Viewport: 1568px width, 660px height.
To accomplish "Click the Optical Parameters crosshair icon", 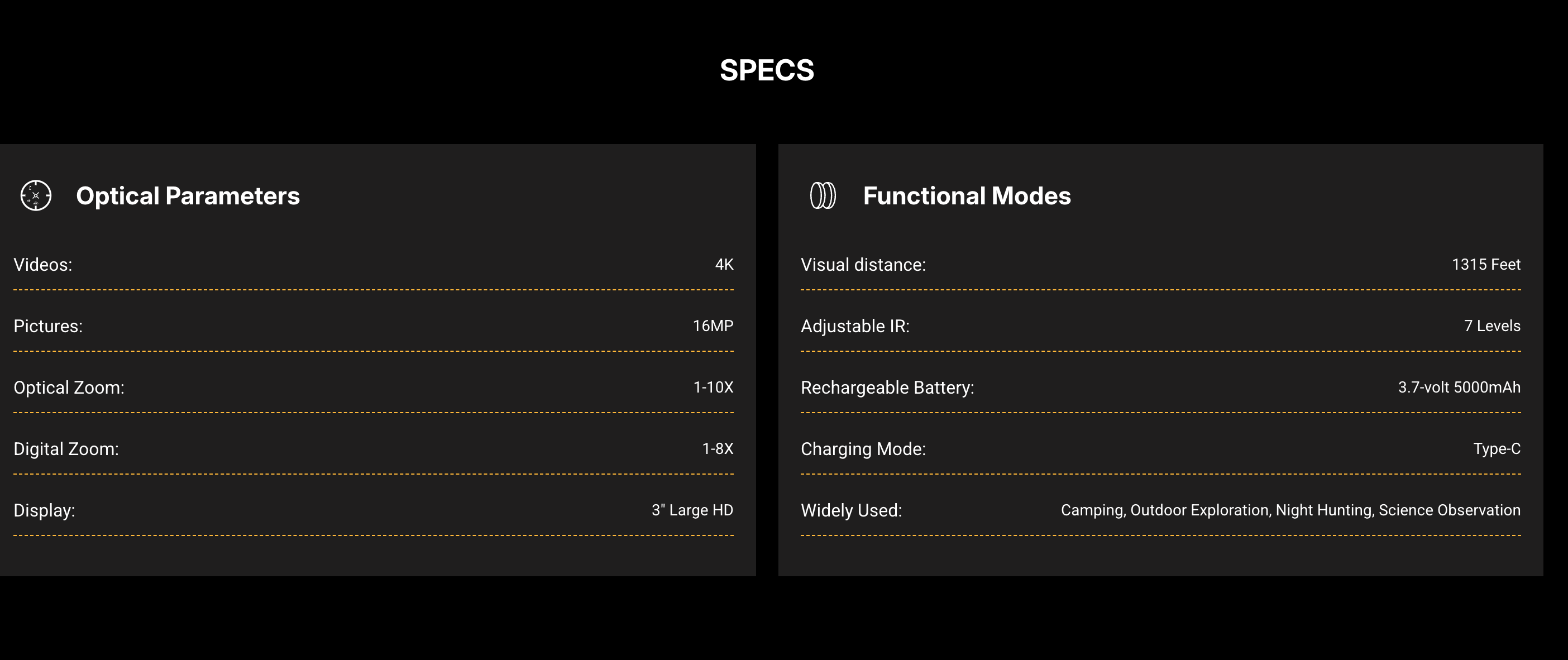I will [x=36, y=195].
